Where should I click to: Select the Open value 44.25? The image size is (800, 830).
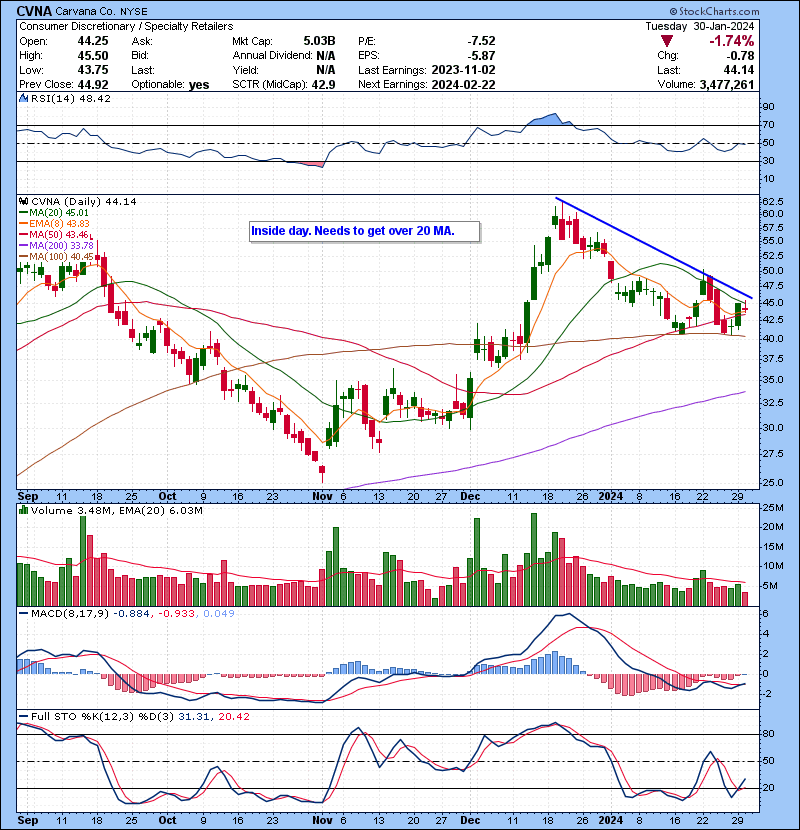pos(93,41)
